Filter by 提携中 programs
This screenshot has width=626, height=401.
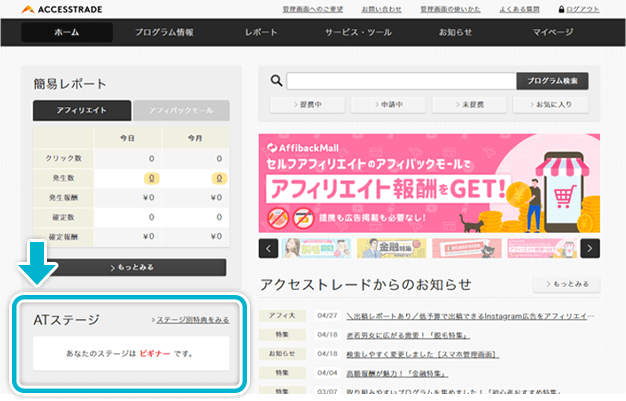(307, 105)
